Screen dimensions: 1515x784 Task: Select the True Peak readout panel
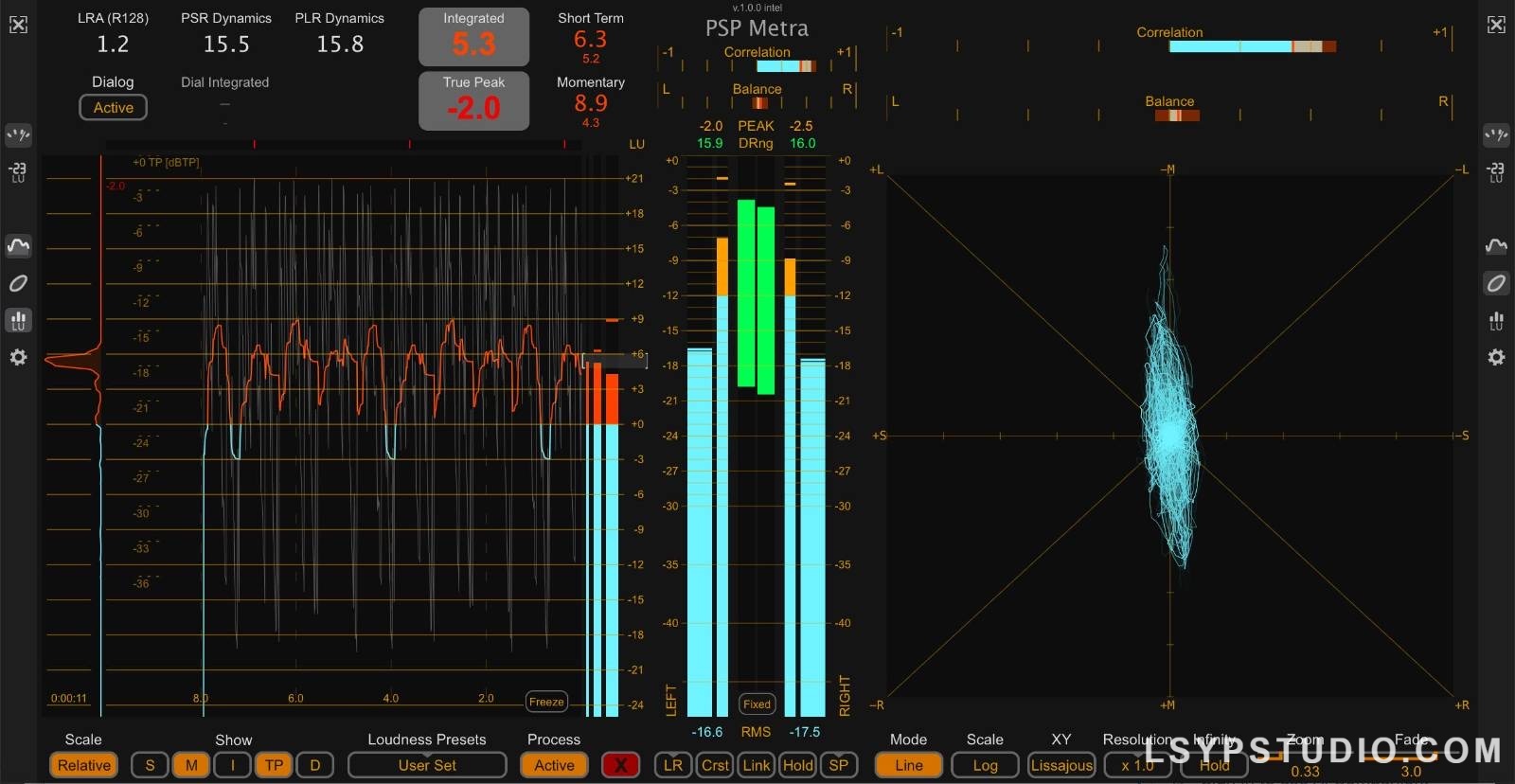pyautogui.click(x=473, y=100)
